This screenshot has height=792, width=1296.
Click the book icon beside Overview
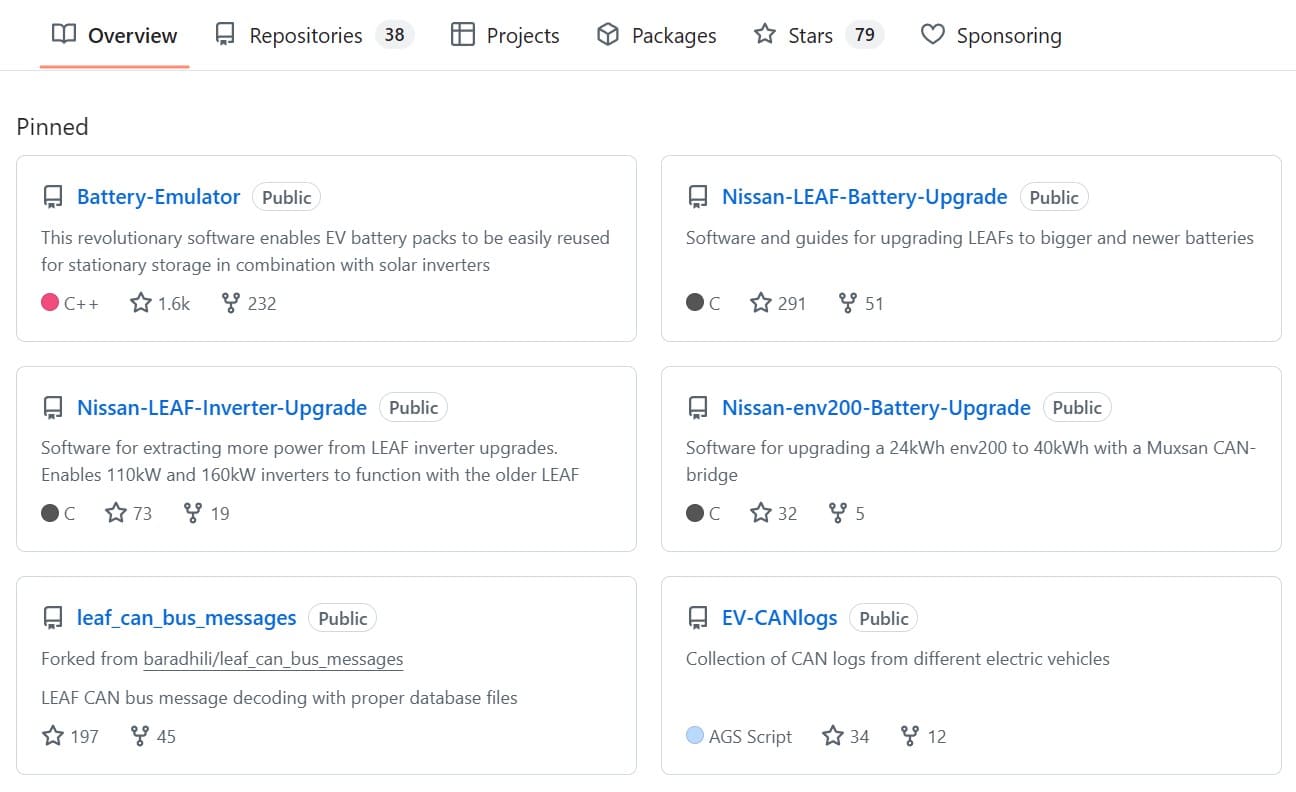tap(64, 35)
